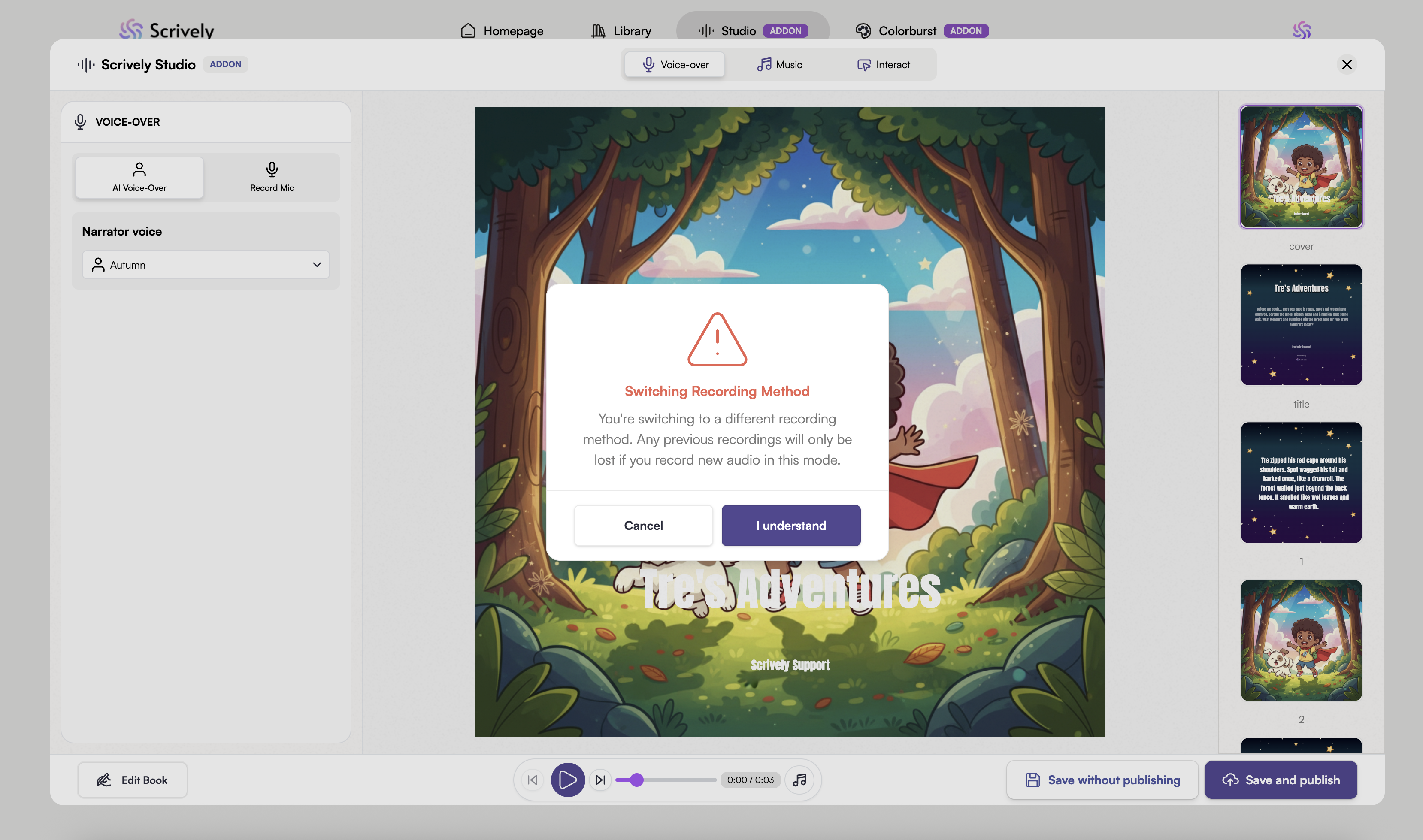Click the Colorburst palette icon
The width and height of the screenshot is (1423, 840).
(x=863, y=30)
